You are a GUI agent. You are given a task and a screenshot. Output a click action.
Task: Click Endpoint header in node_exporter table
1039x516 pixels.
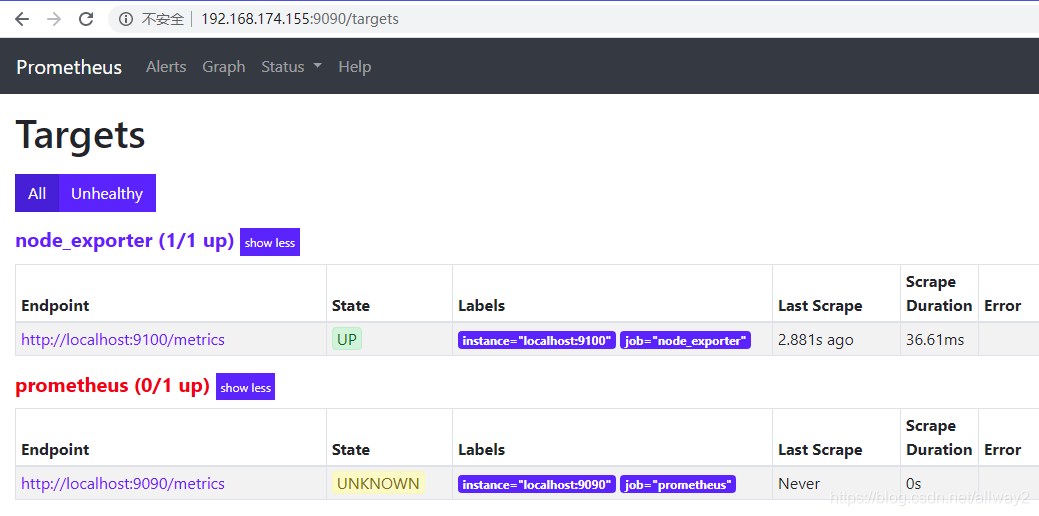point(55,306)
